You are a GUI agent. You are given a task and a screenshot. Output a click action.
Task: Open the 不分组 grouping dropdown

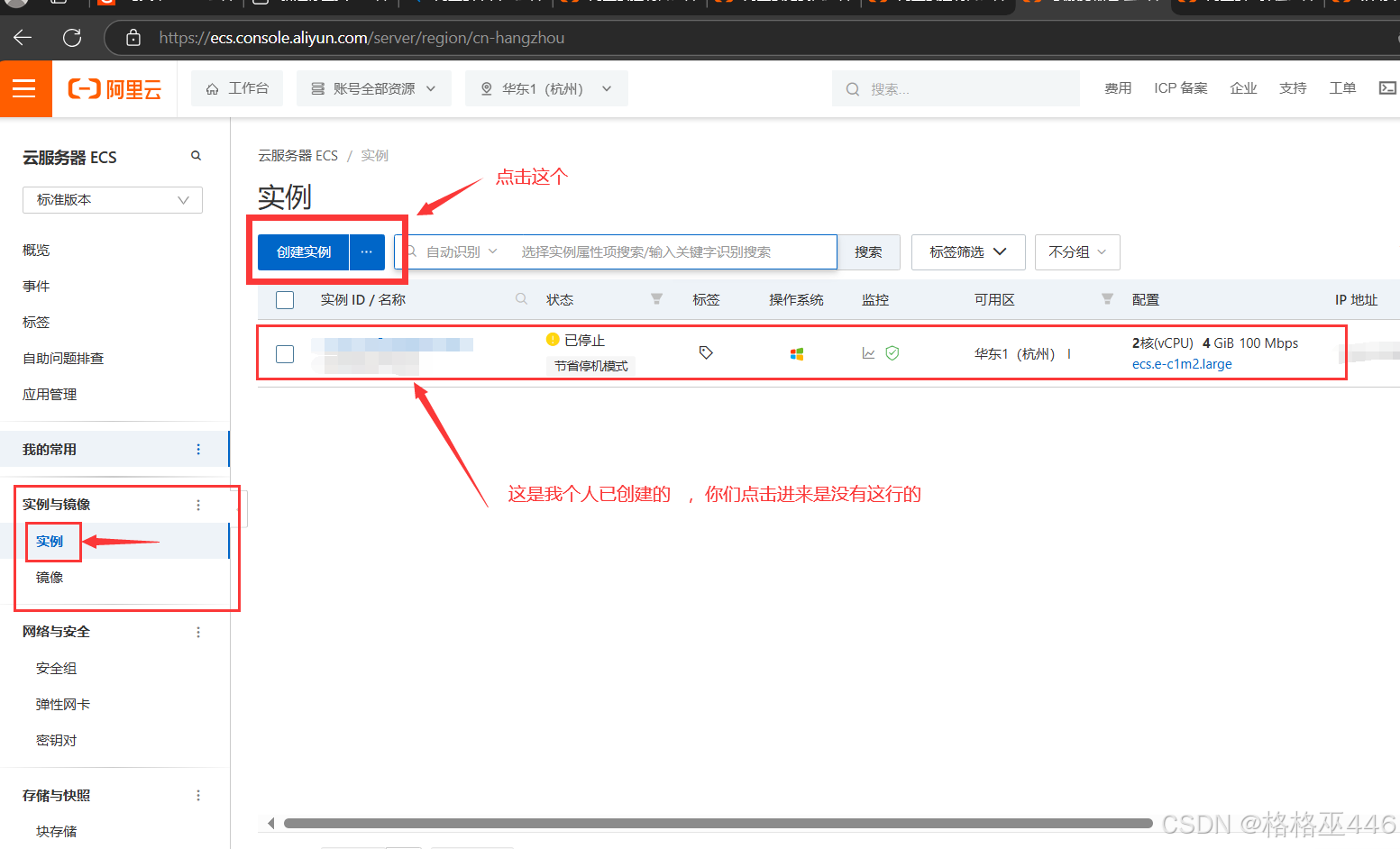[1077, 252]
